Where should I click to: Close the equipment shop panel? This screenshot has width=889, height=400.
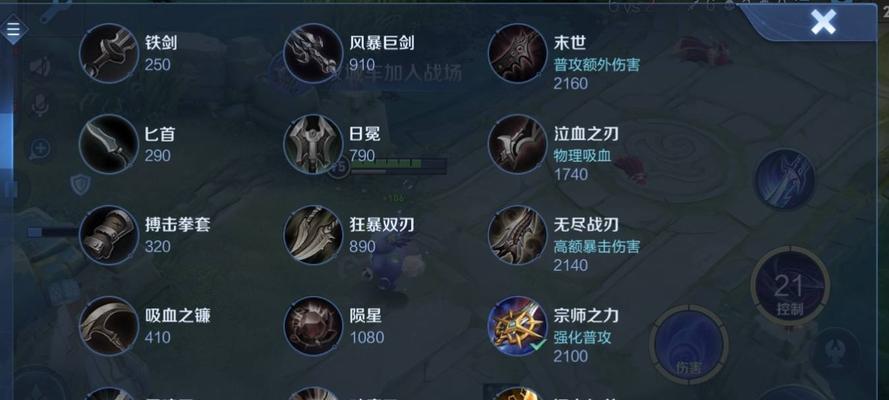click(823, 23)
